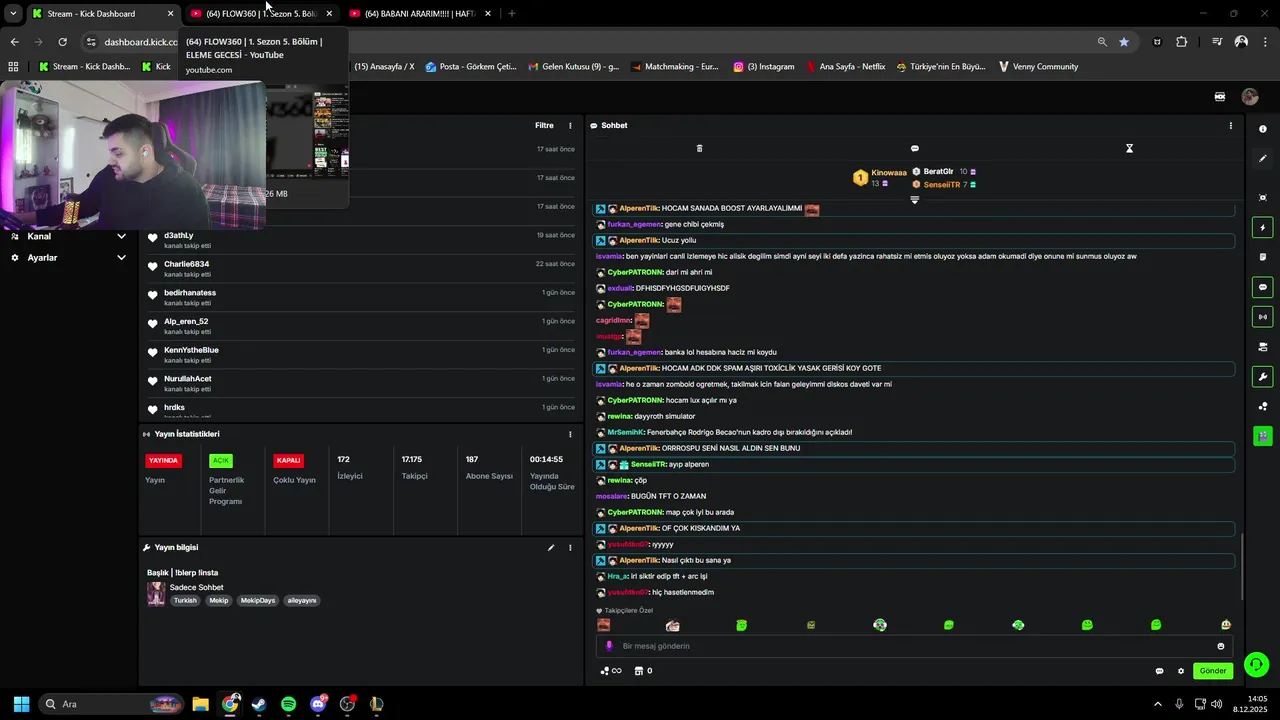
Task: Open the Yayın bilgisi three-dot menu
Action: point(570,547)
